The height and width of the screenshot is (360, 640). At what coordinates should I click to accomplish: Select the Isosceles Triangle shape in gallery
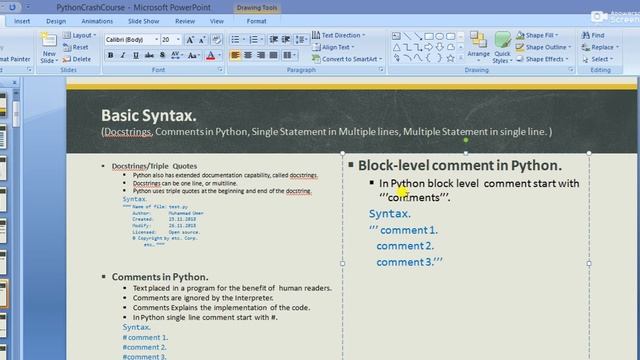[396, 47]
